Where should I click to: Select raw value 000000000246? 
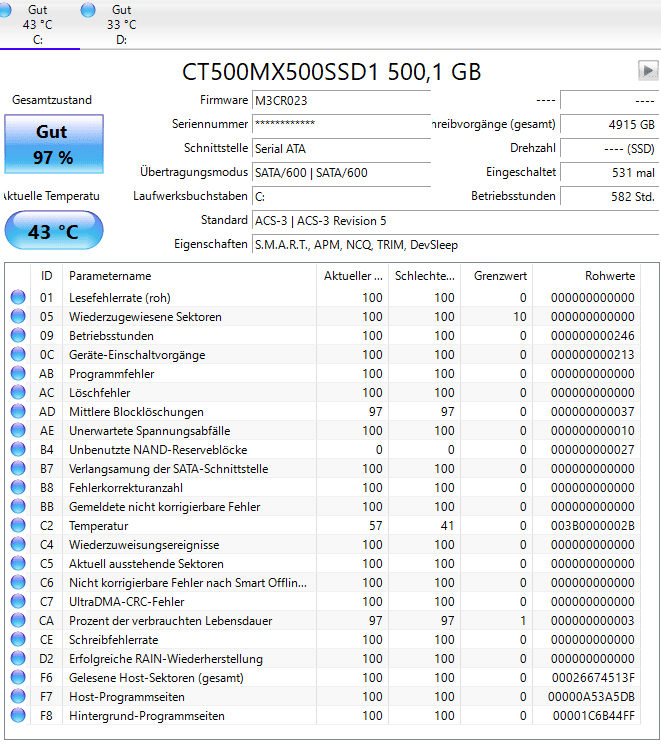[592, 335]
